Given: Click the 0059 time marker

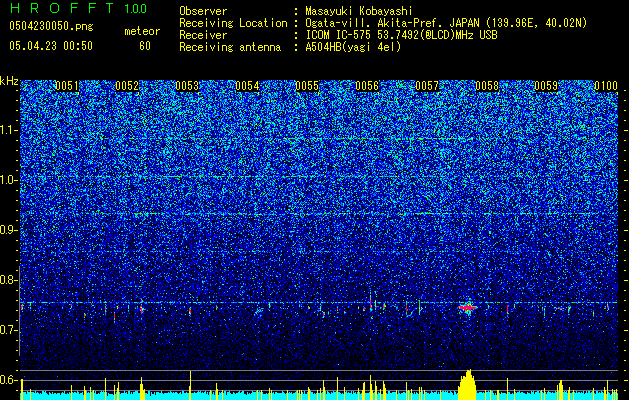Looking at the screenshot, I should pyautogui.click(x=546, y=86).
